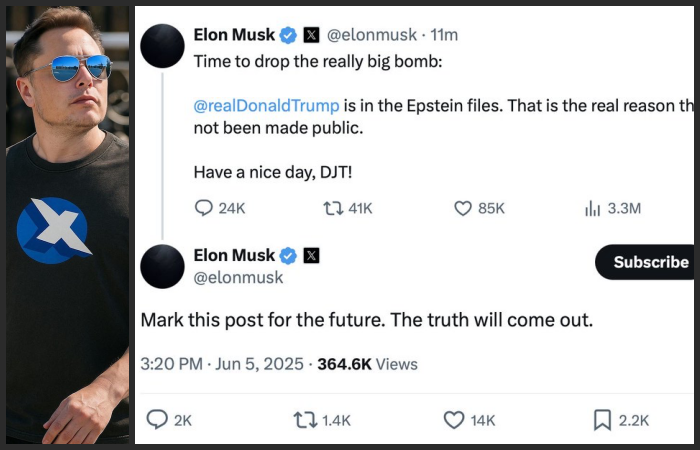The image size is (700, 450).
Task: Click the blue verified badge on top tweet
Action: click(288, 35)
